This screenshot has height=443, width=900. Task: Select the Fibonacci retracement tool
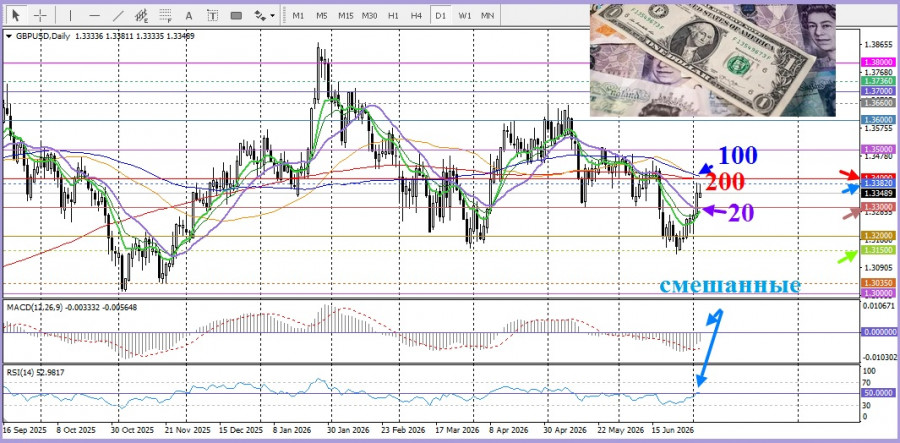click(x=166, y=15)
